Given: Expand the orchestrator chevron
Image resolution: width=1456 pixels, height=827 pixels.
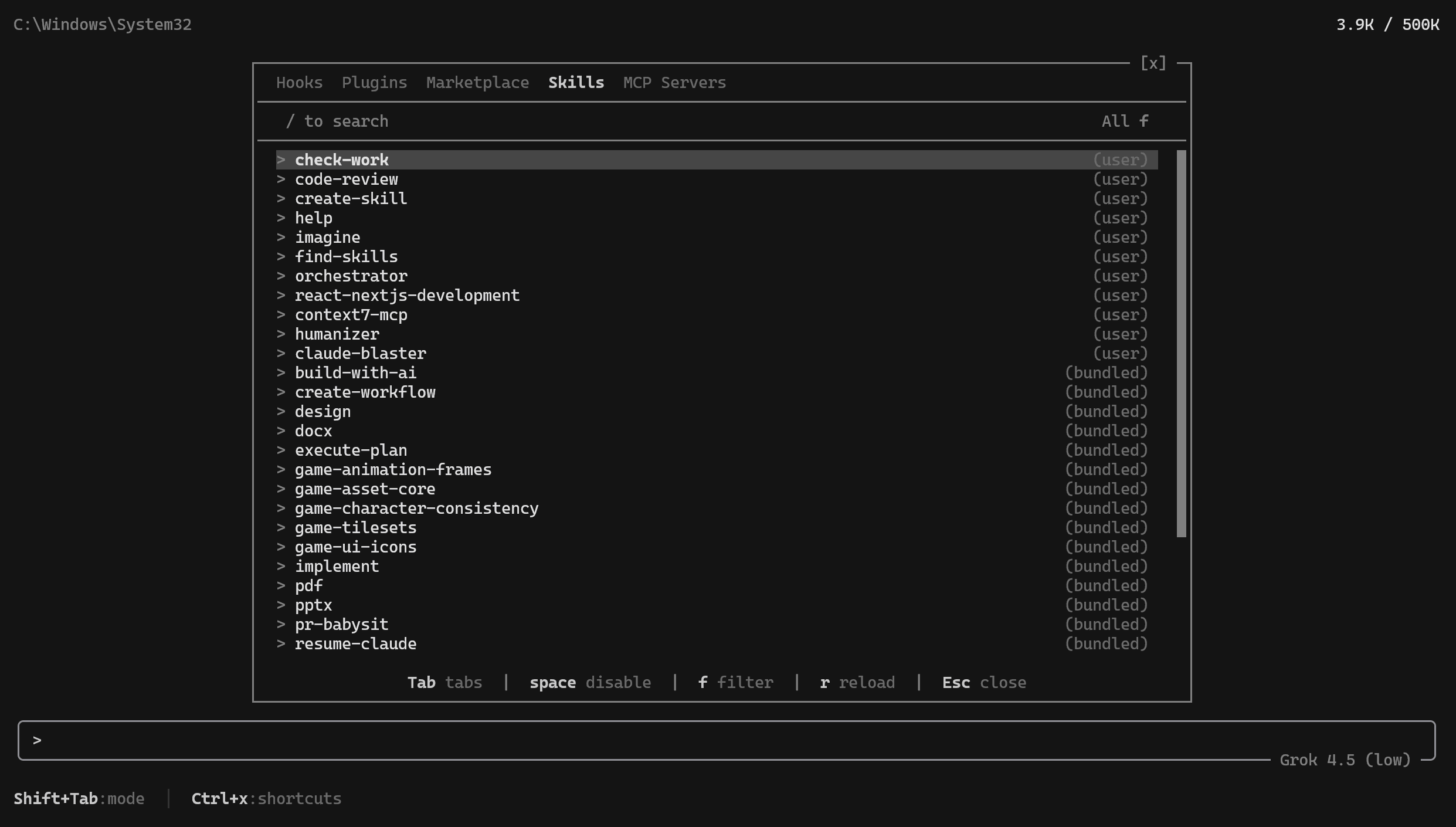Looking at the screenshot, I should coord(281,276).
